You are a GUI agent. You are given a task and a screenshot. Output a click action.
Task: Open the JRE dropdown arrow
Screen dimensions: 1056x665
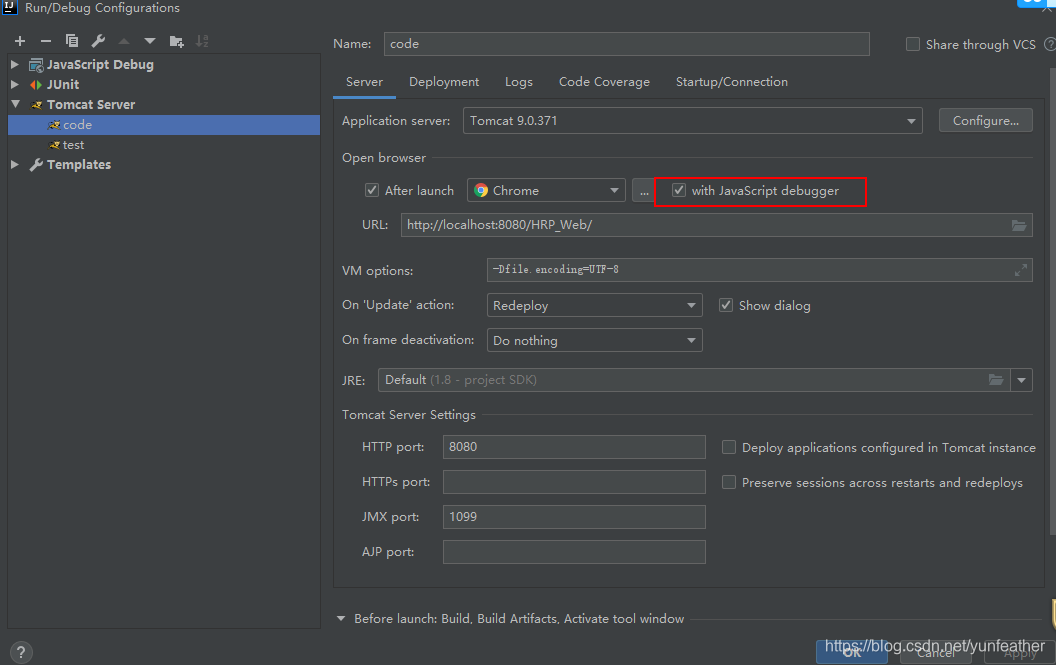pyautogui.click(x=1022, y=380)
